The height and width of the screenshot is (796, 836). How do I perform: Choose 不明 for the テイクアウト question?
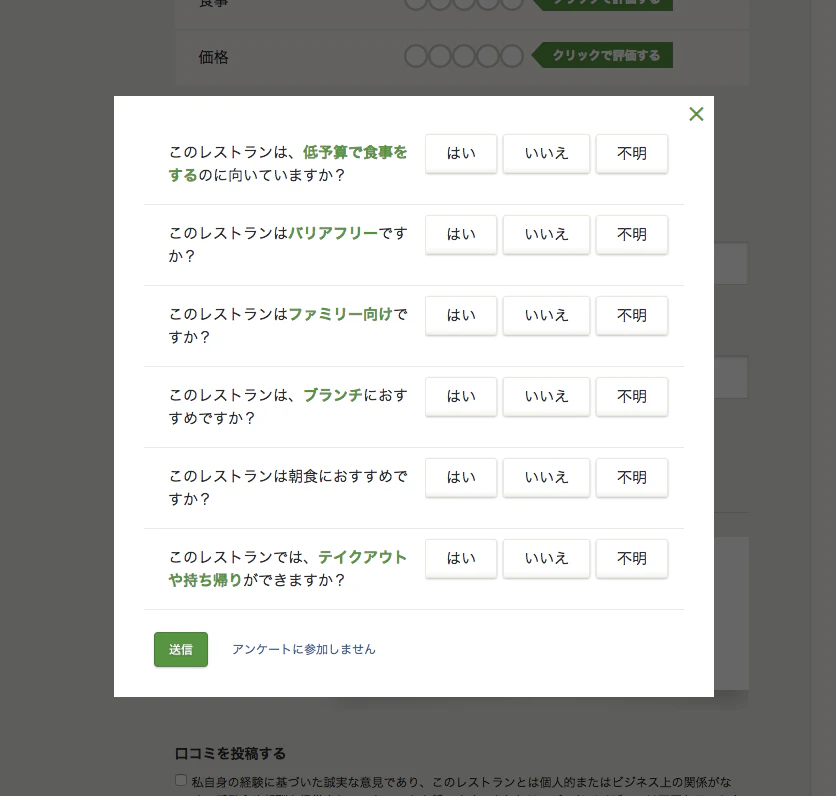coord(631,559)
